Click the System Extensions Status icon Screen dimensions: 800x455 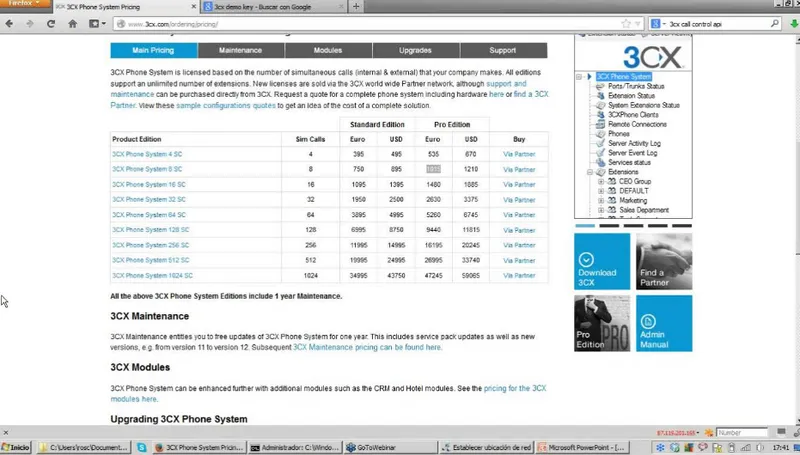coord(601,105)
